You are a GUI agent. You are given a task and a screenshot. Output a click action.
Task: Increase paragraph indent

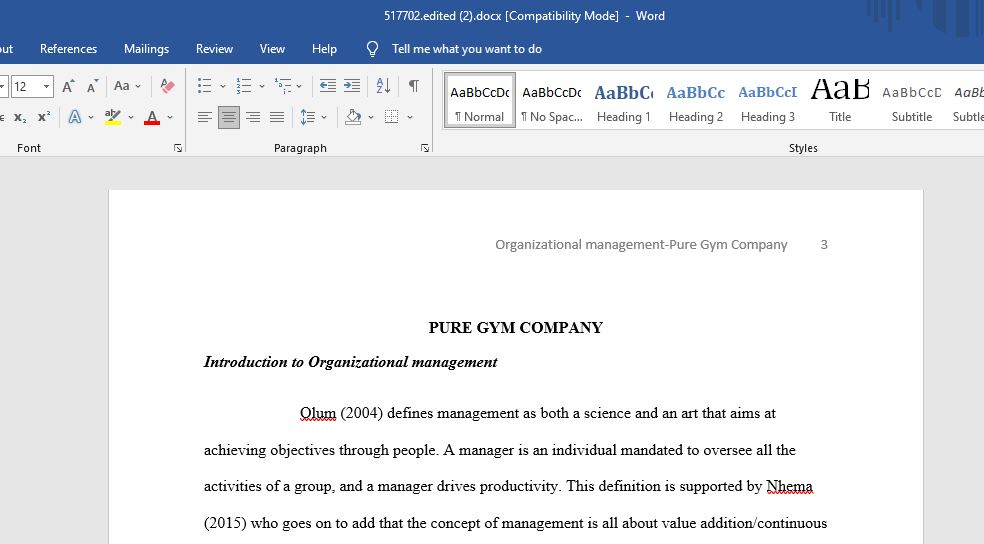(352, 86)
